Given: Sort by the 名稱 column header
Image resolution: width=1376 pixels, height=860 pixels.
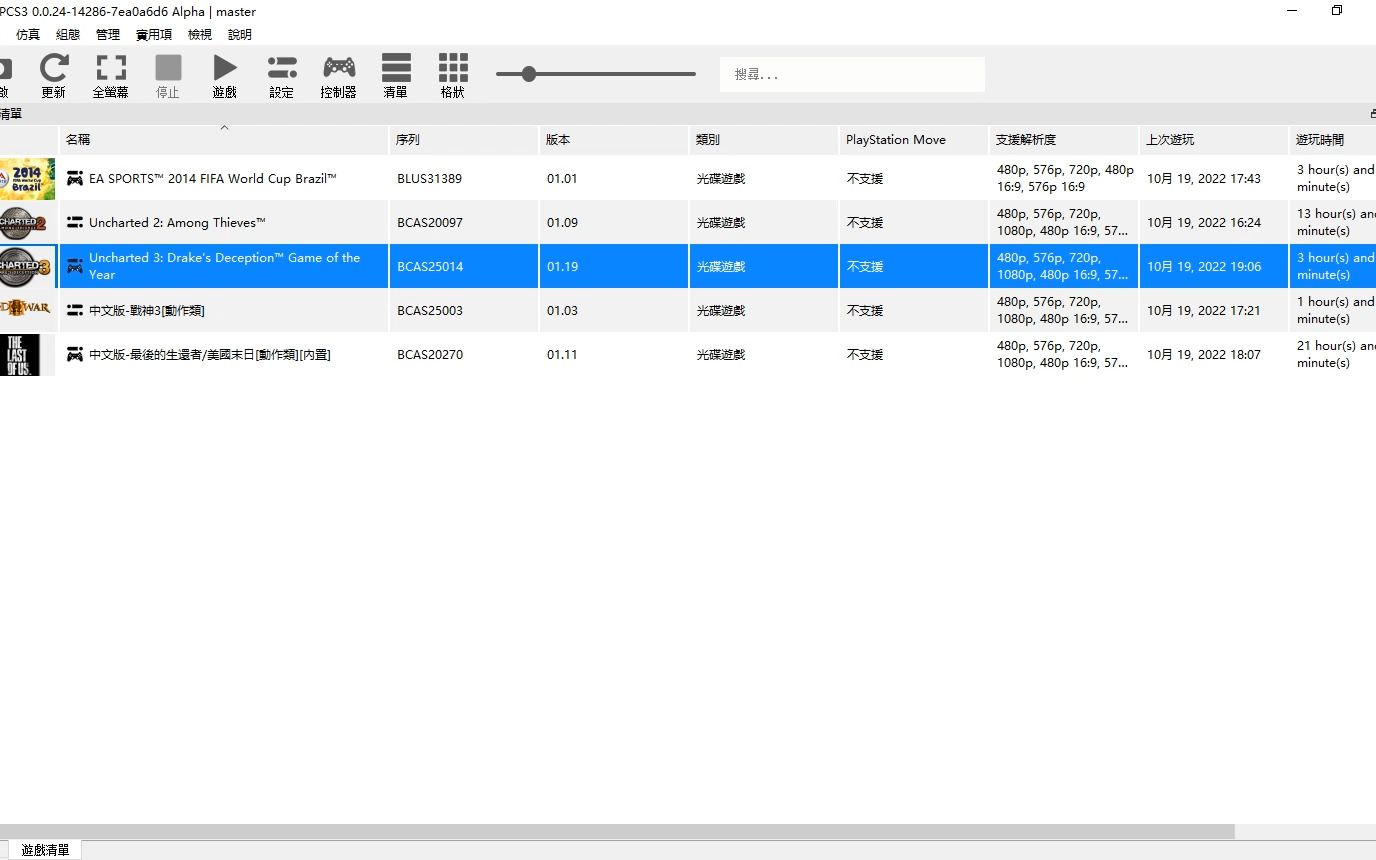Looking at the screenshot, I should coord(224,140).
